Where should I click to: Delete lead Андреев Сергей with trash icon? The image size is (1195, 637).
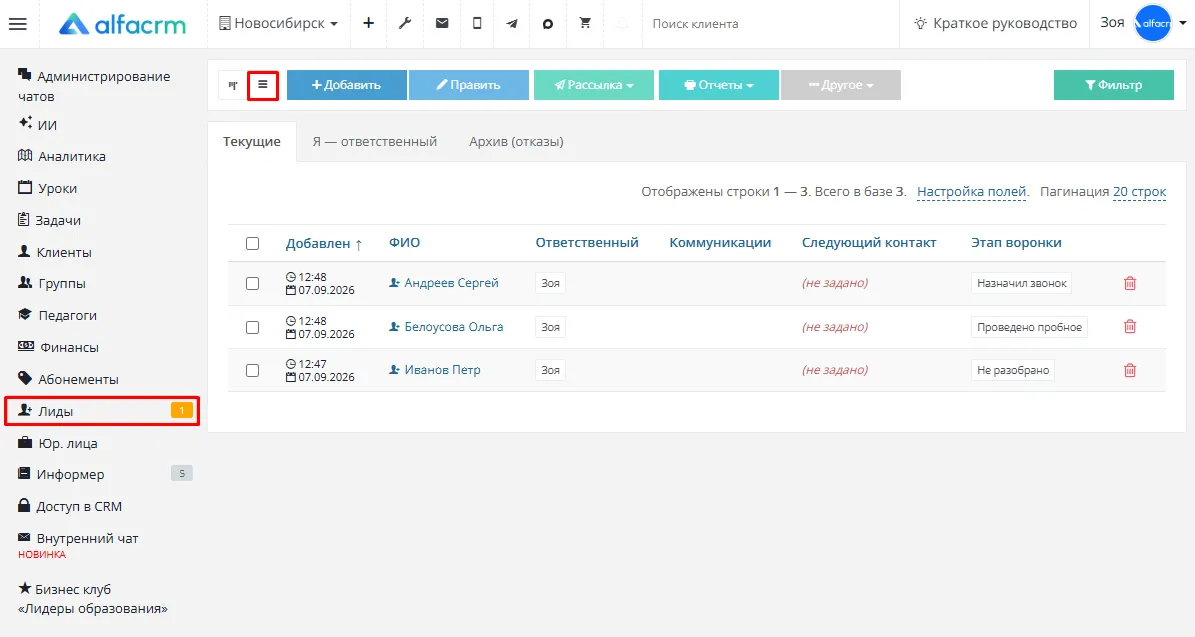tap(1130, 283)
